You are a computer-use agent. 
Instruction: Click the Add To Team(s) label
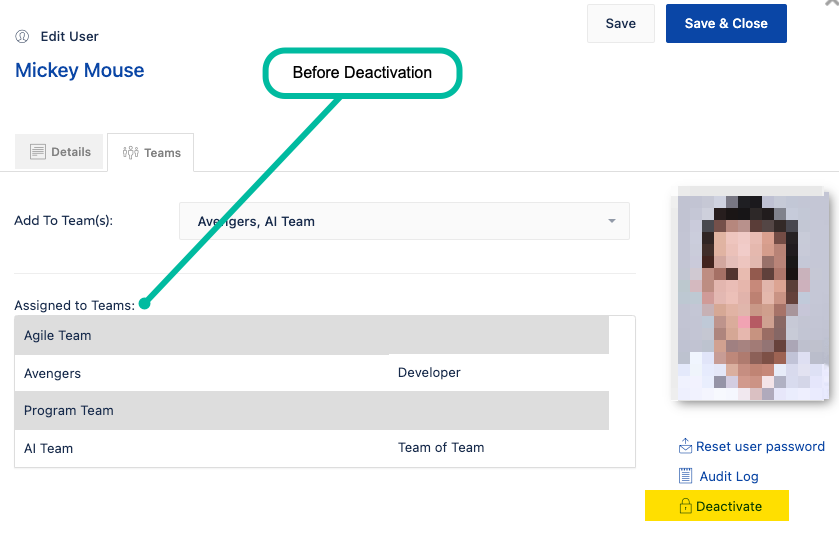(64, 221)
